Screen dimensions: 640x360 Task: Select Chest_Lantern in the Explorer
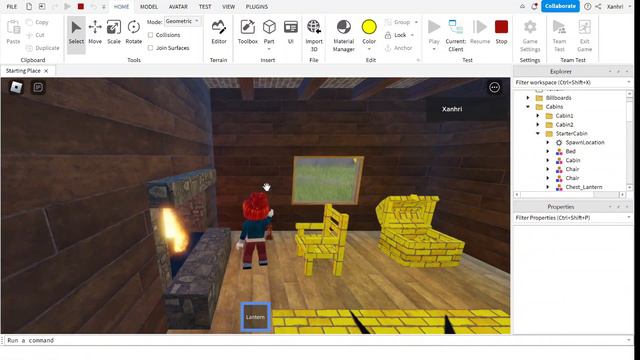pos(583,187)
